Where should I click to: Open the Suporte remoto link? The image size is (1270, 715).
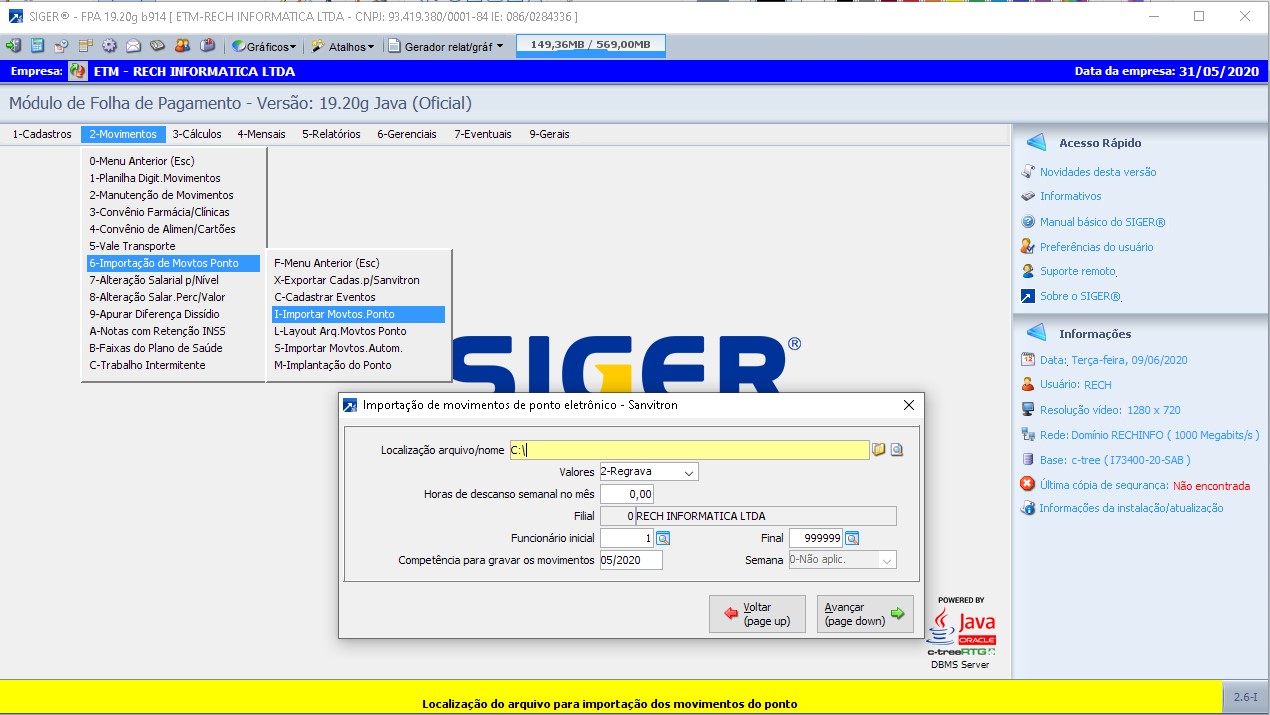coord(1077,271)
